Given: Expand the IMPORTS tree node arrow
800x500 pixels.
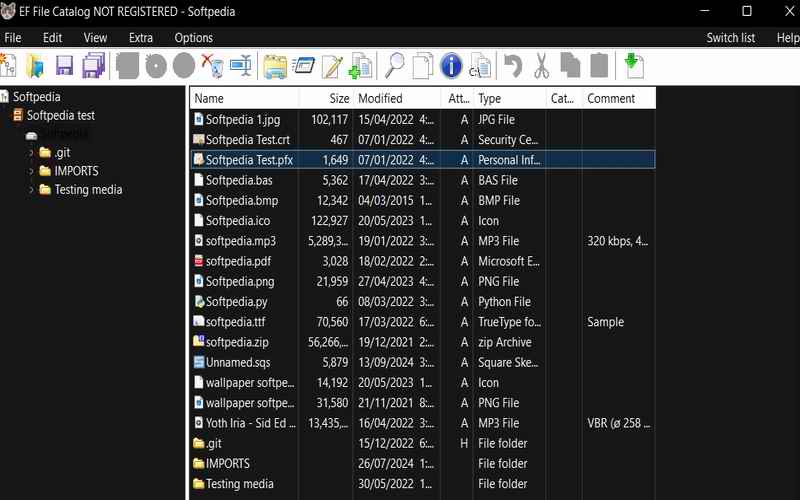Looking at the screenshot, I should point(31,171).
